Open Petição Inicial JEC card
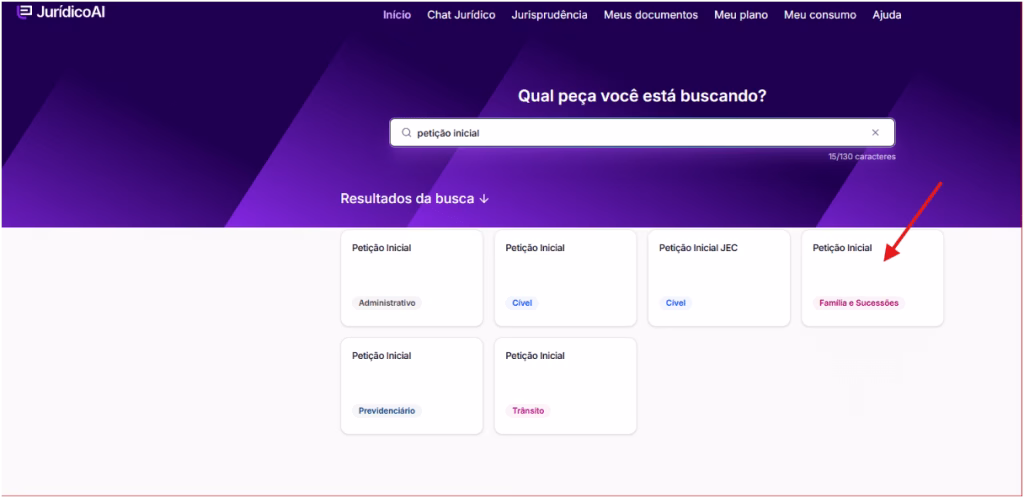Viewport: 1024px width, 498px height. point(718,278)
